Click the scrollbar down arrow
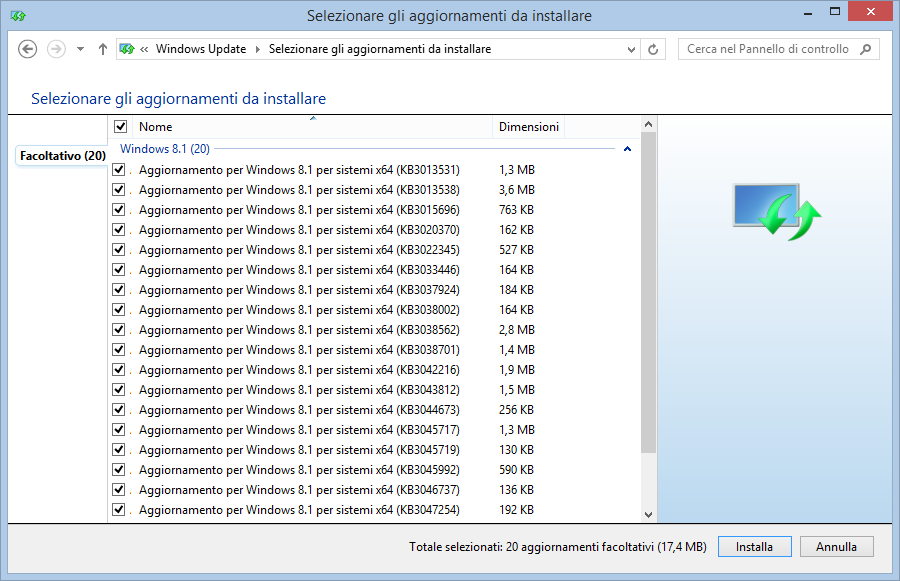This screenshot has height=581, width=900. [x=649, y=514]
